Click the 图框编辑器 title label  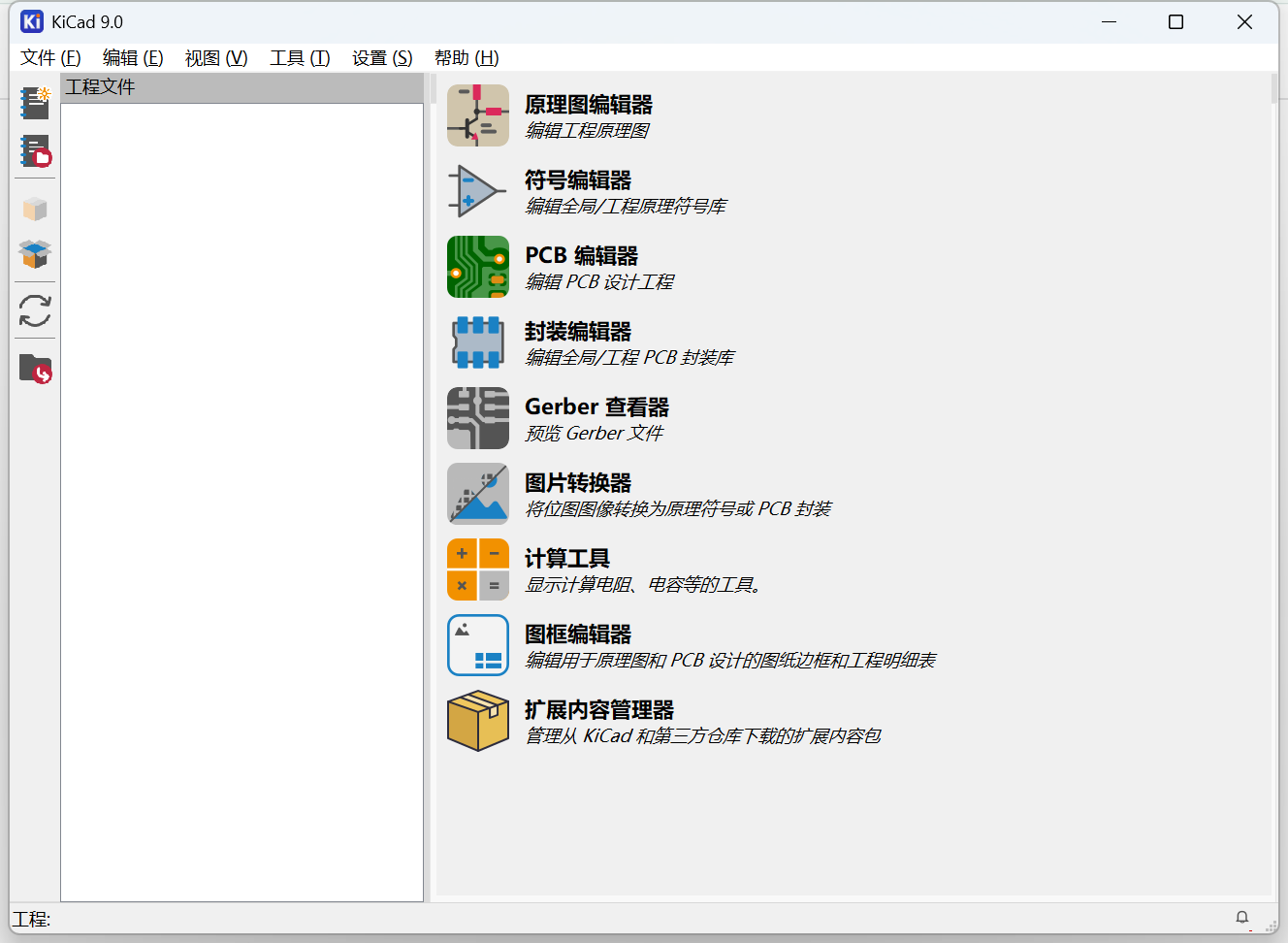point(578,634)
